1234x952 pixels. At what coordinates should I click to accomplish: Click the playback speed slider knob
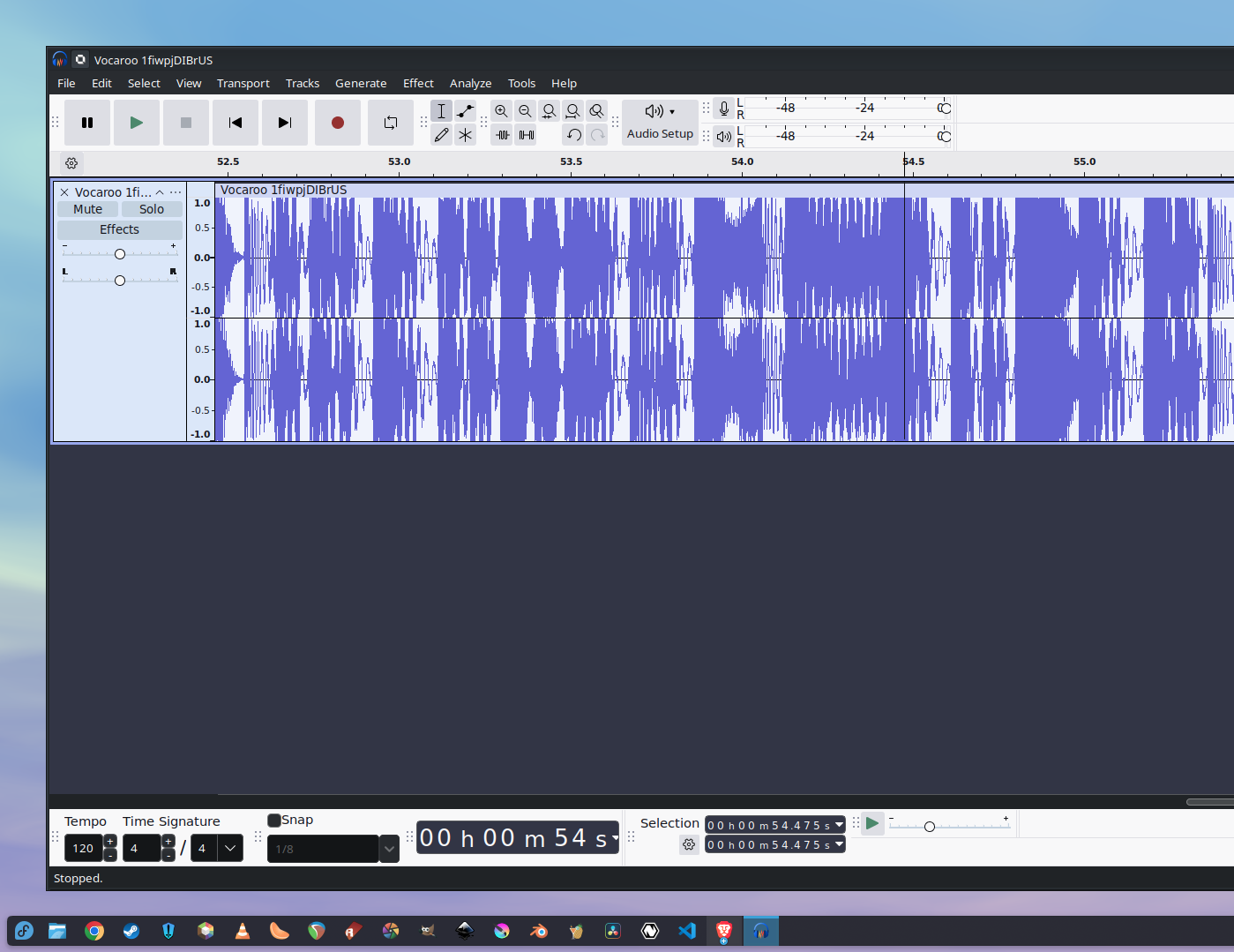click(x=930, y=827)
